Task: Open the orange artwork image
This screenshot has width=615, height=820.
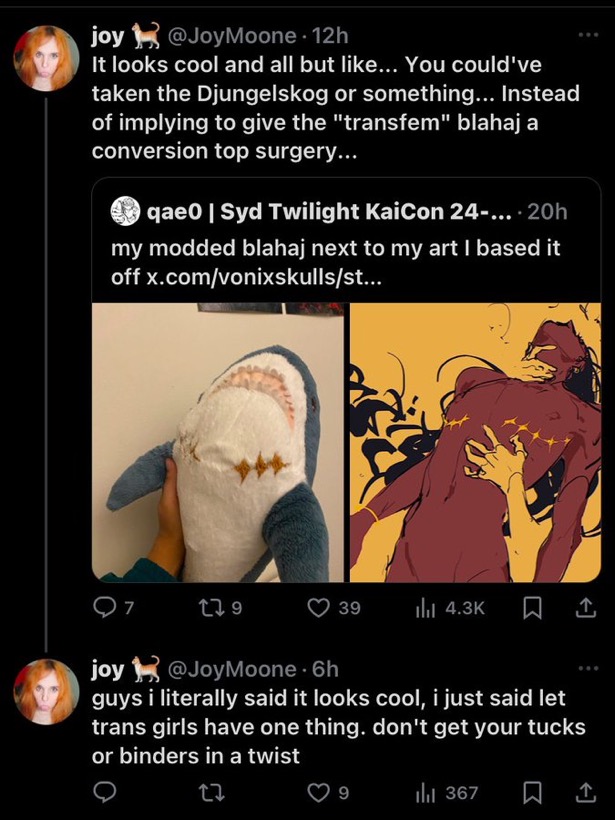Action: [474, 442]
